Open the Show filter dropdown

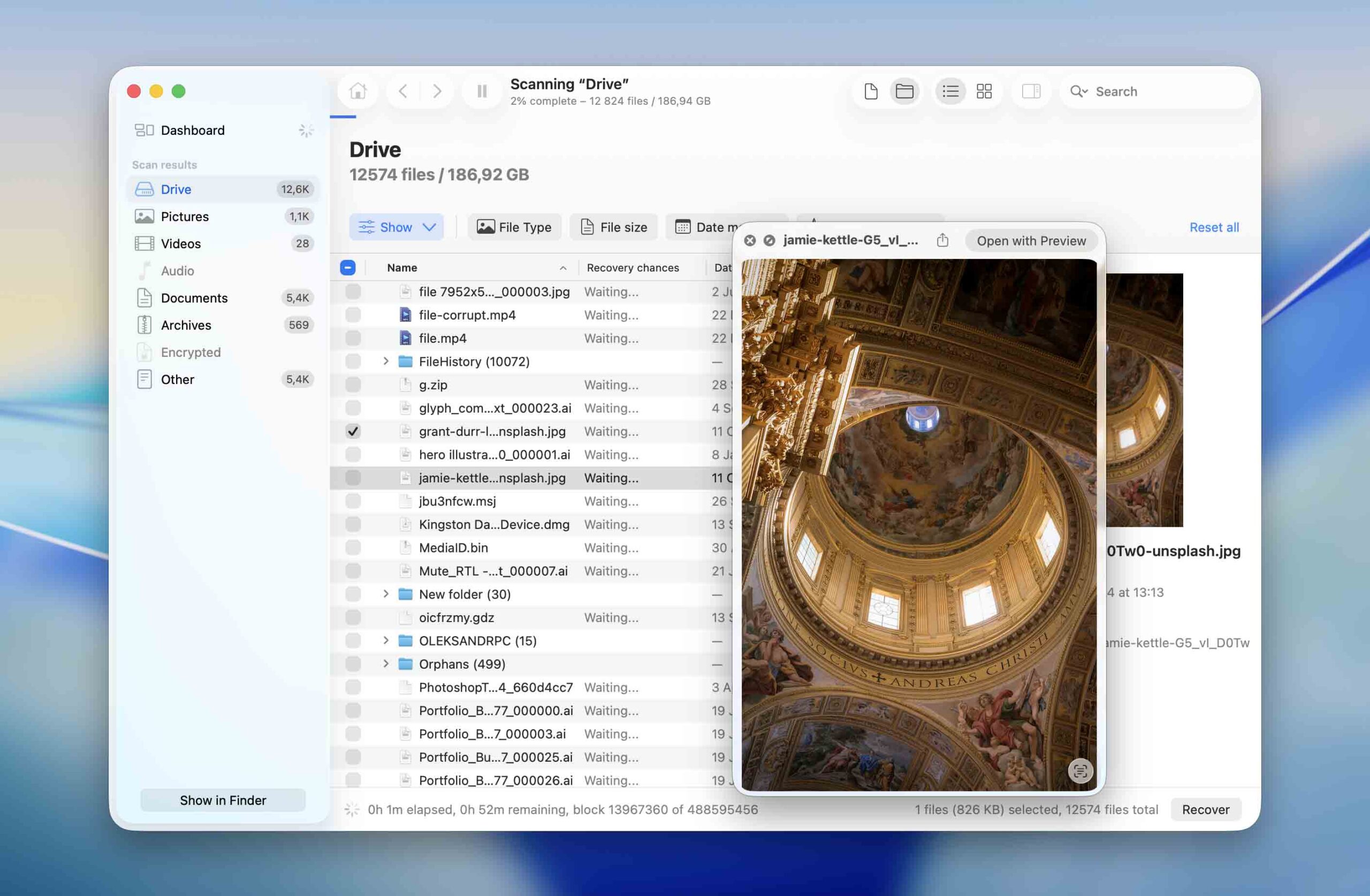click(396, 227)
